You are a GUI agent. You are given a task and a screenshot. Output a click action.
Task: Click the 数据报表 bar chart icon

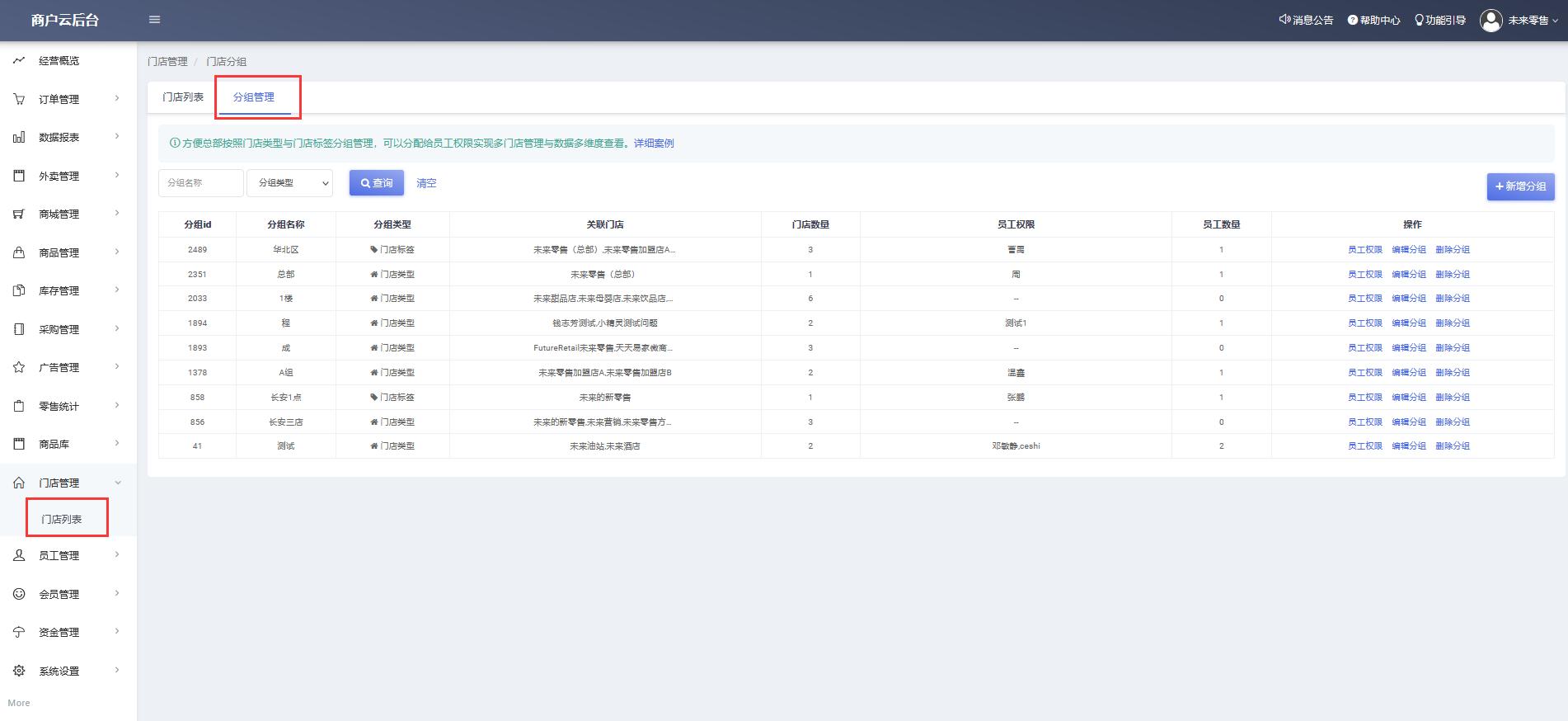point(19,137)
